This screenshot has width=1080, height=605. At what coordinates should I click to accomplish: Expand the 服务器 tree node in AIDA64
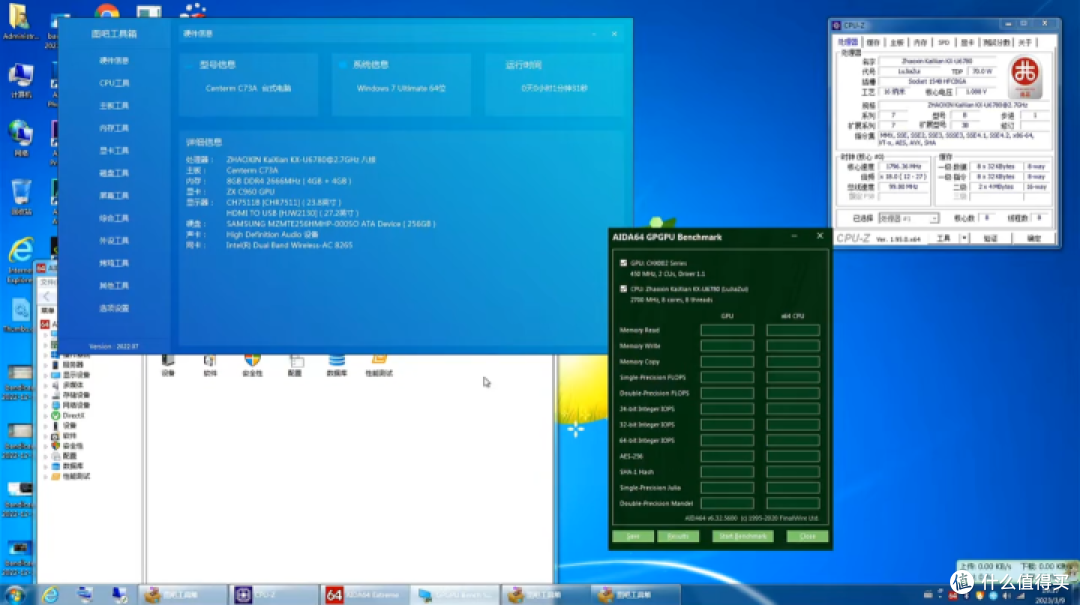point(47,365)
